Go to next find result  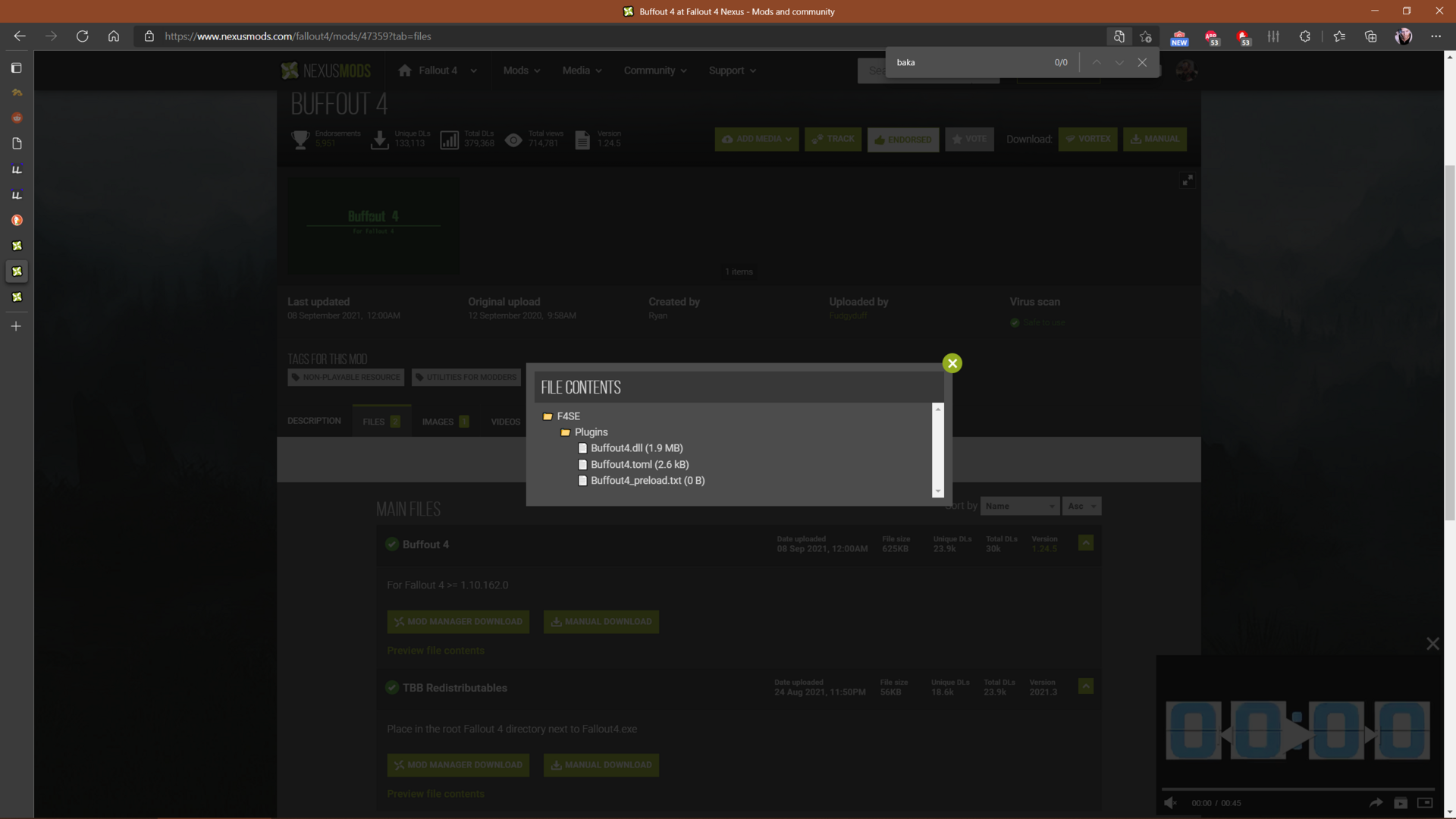click(x=1119, y=62)
